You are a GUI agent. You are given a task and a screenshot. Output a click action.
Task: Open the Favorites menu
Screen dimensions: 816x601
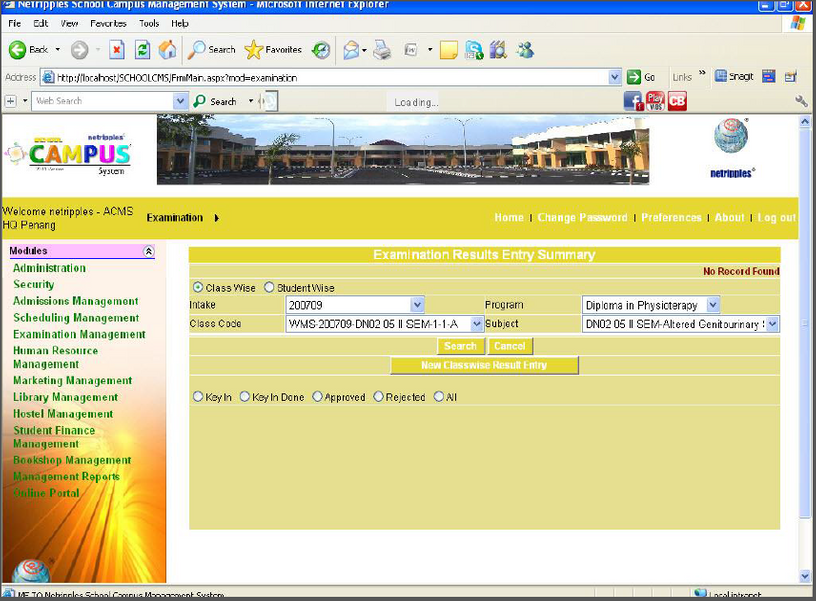tap(108, 23)
